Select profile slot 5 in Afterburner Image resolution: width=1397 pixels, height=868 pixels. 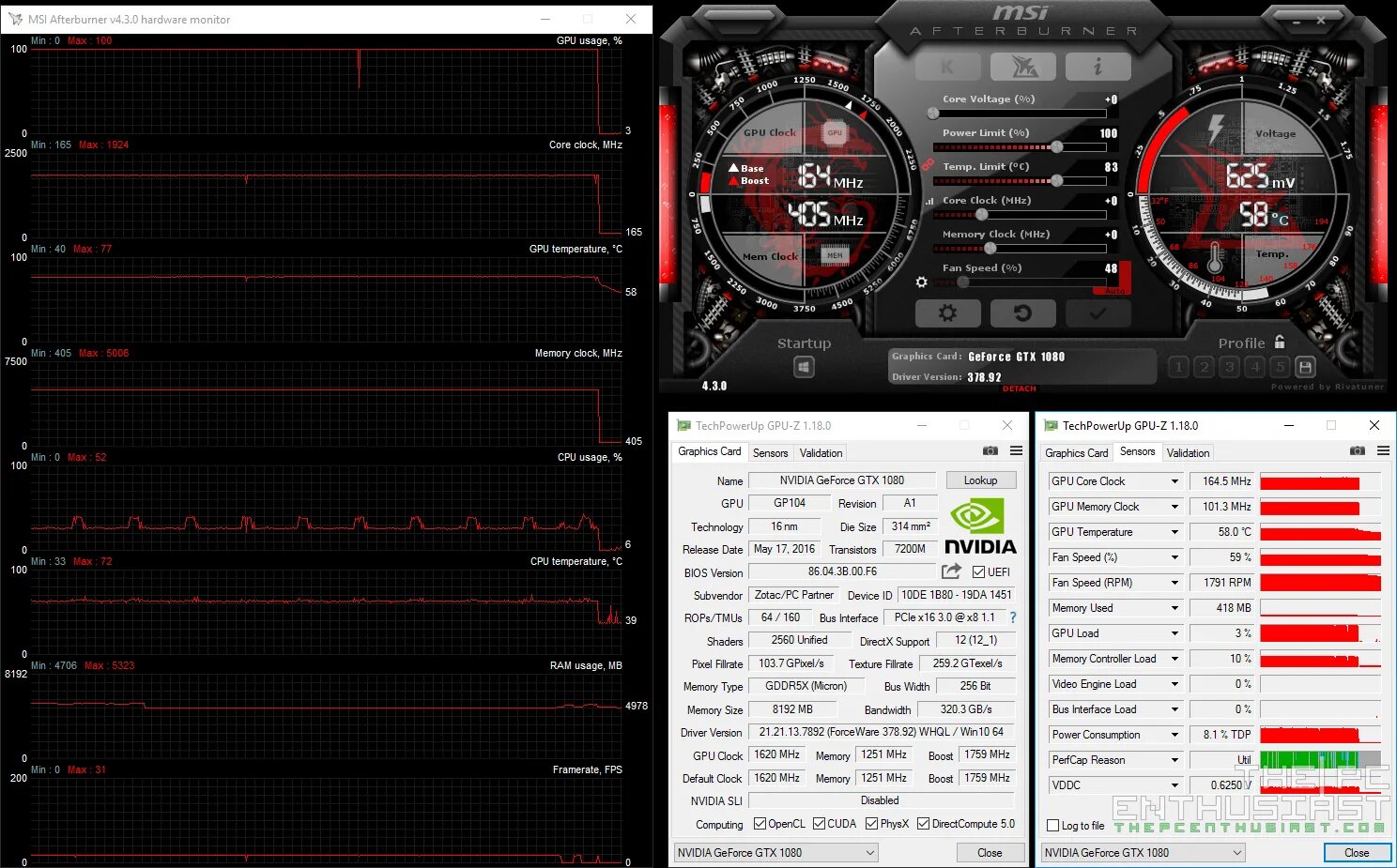pos(1280,367)
